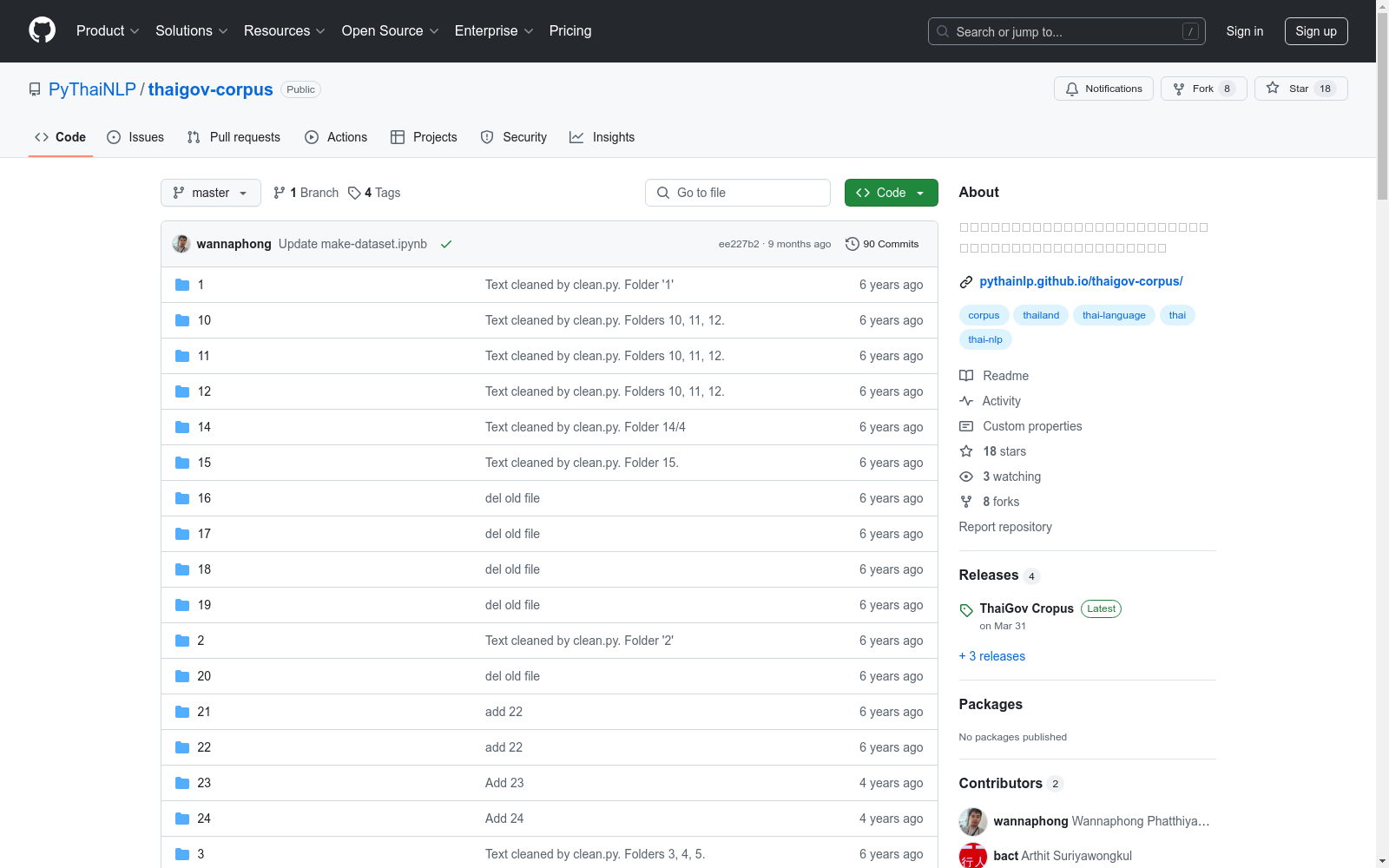1389x868 pixels.
Task: Open folder icon for directory 18
Action: pyautogui.click(x=182, y=569)
